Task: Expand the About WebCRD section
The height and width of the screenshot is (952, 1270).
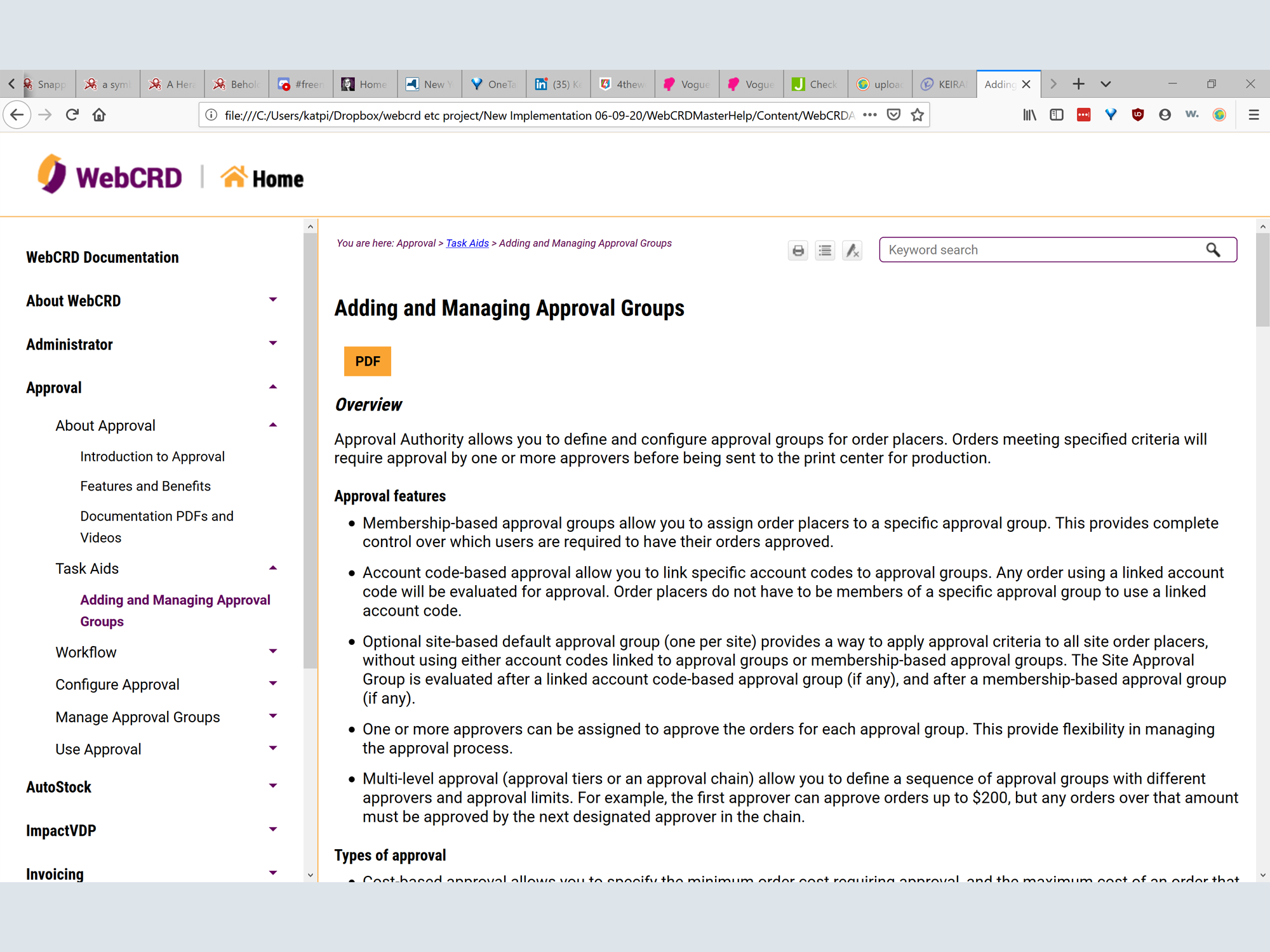Action: click(273, 300)
